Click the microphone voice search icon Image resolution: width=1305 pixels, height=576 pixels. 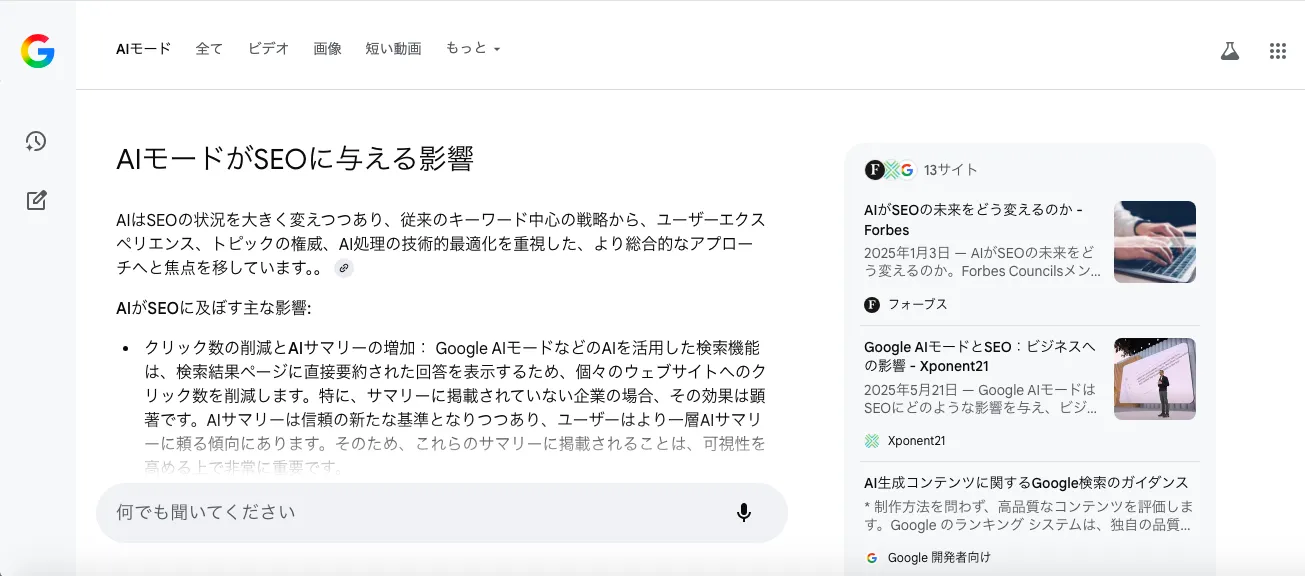[x=744, y=512]
